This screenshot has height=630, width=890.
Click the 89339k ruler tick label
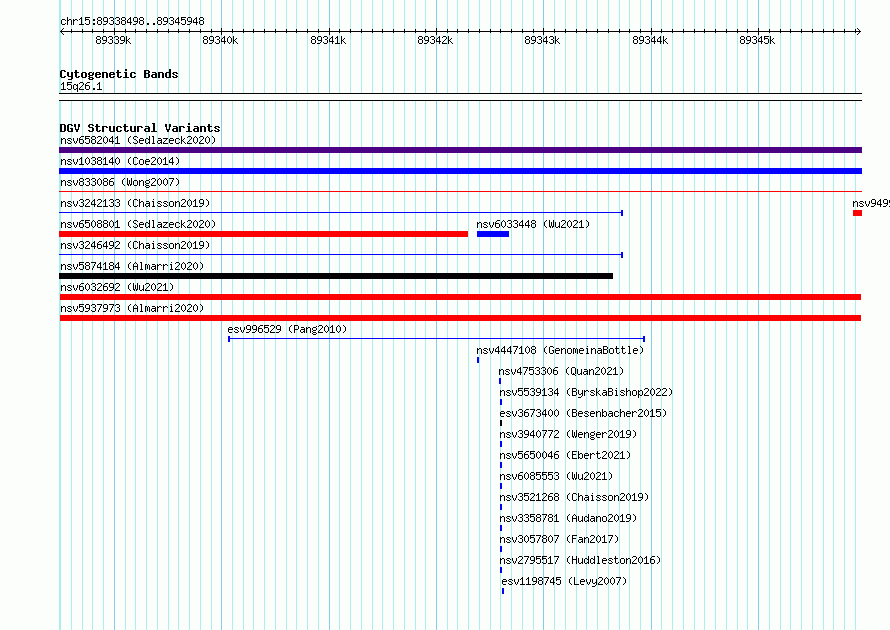pyautogui.click(x=113, y=40)
